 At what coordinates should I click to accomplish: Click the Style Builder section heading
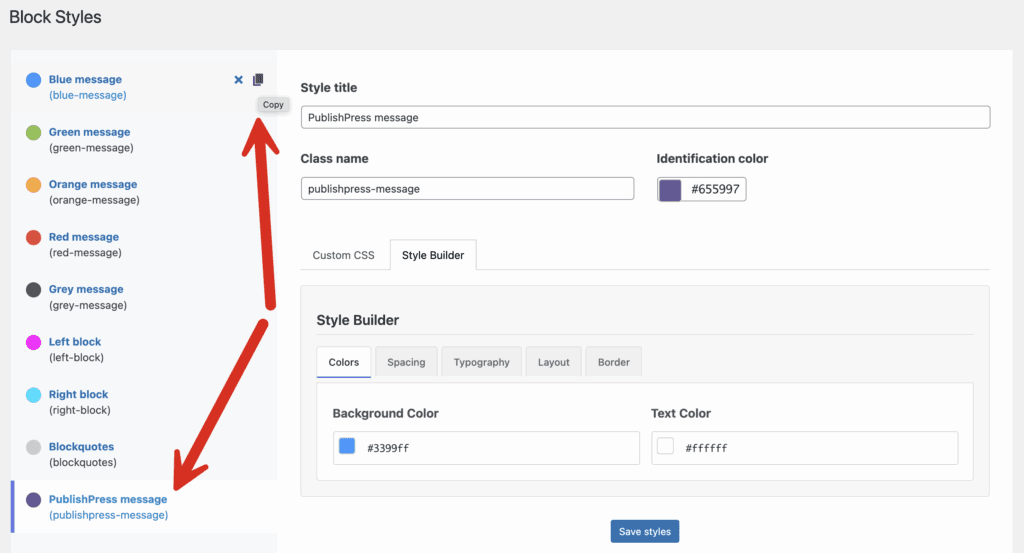358,321
